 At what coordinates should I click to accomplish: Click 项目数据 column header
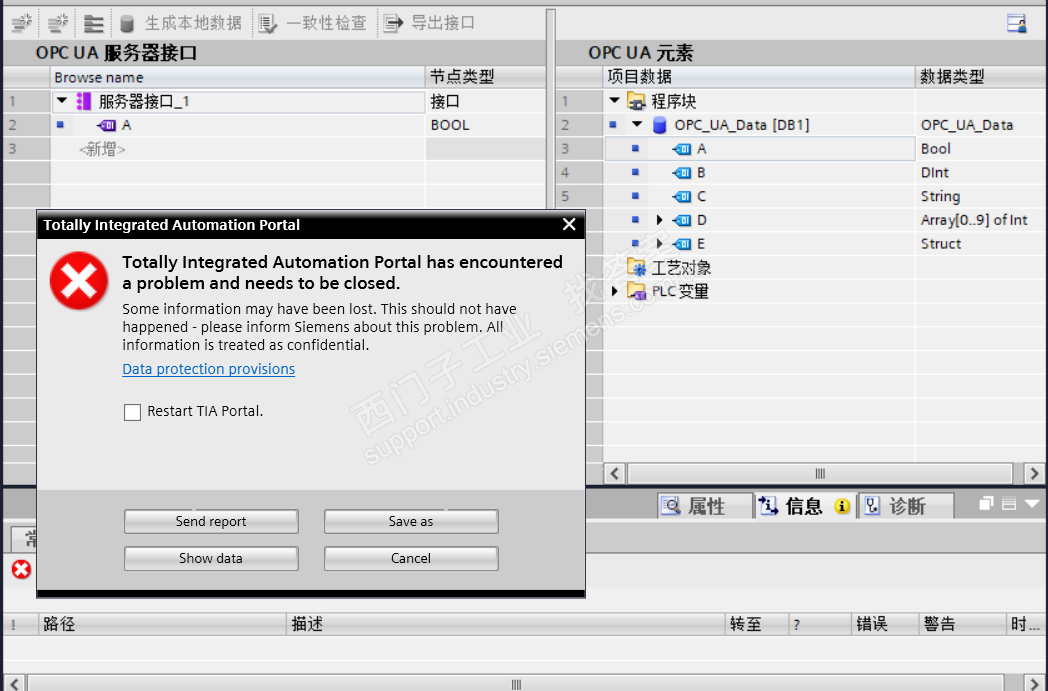pos(759,77)
